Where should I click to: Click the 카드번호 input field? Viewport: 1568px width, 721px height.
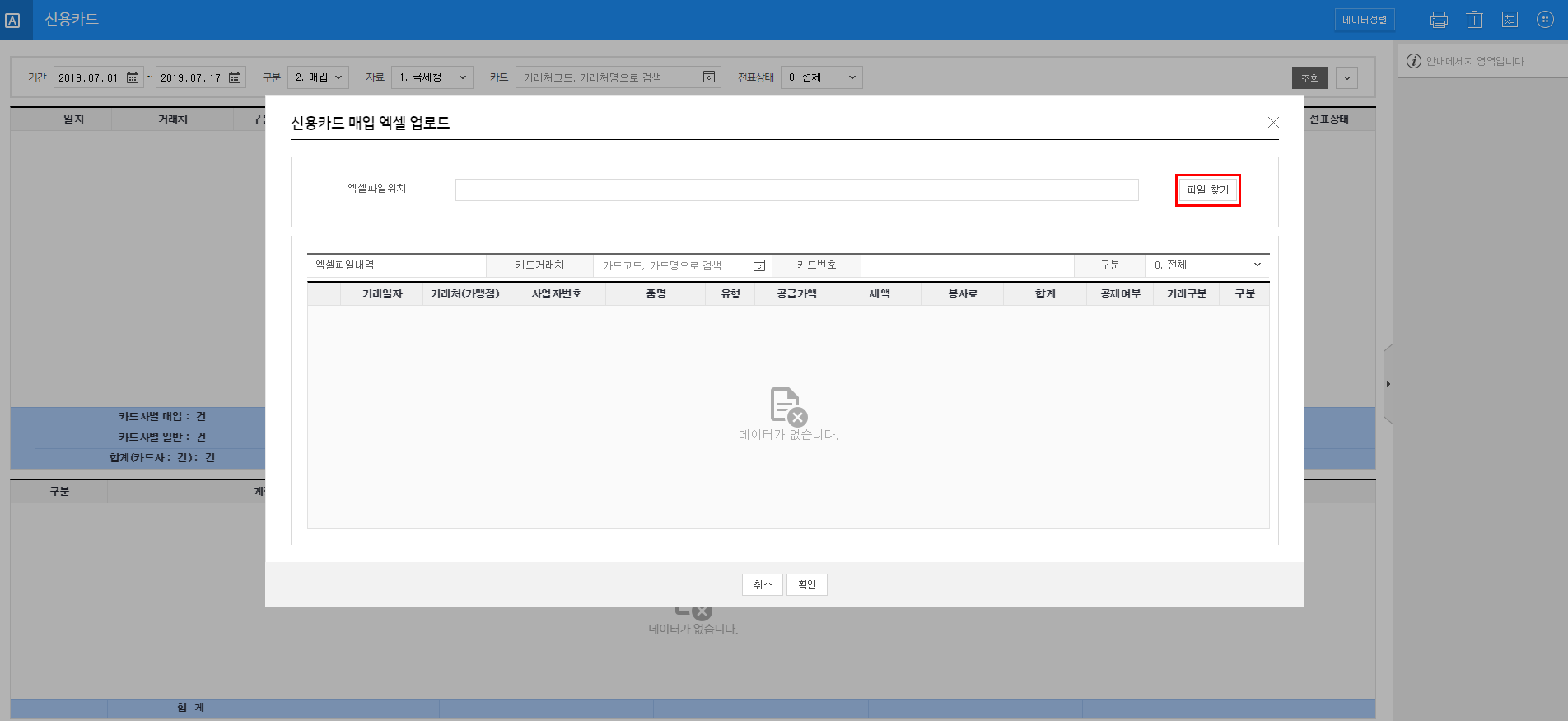click(x=967, y=265)
